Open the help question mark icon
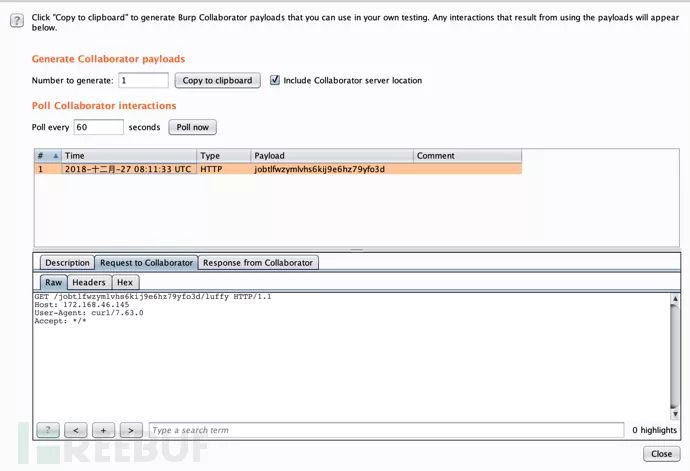The image size is (690, 471). click(17, 21)
